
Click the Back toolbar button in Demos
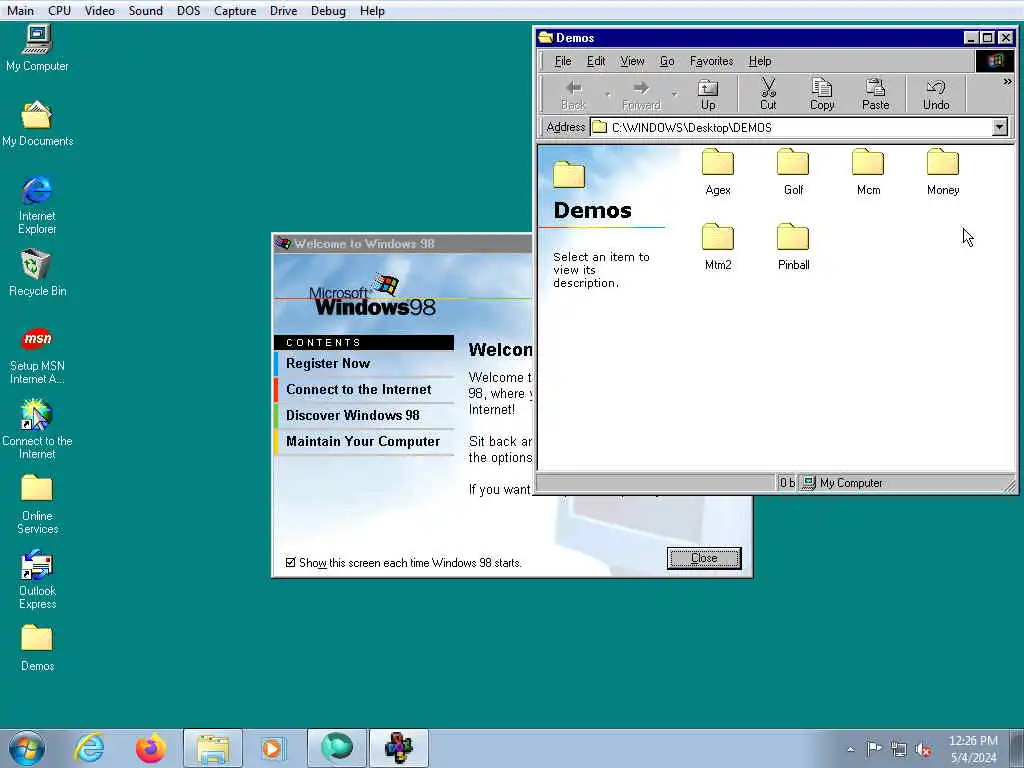pos(573,95)
